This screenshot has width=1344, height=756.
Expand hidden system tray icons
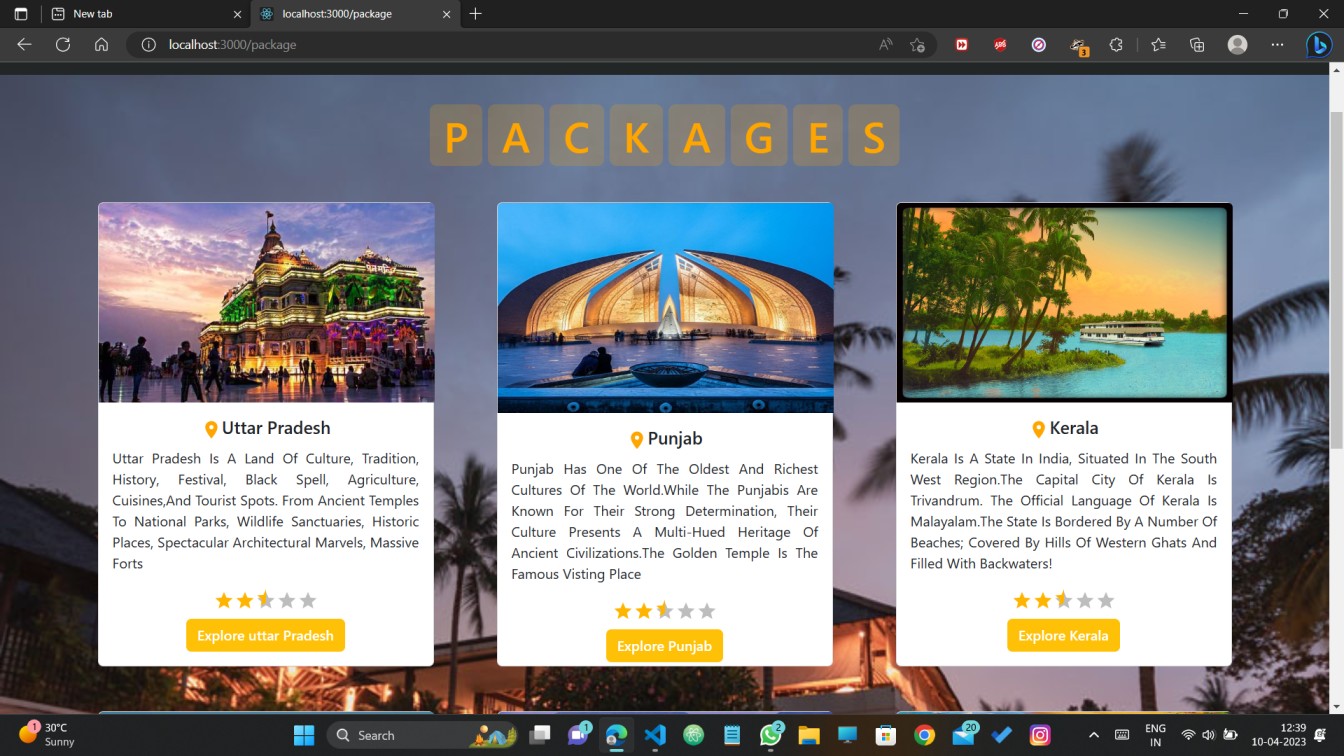pyautogui.click(x=1093, y=735)
